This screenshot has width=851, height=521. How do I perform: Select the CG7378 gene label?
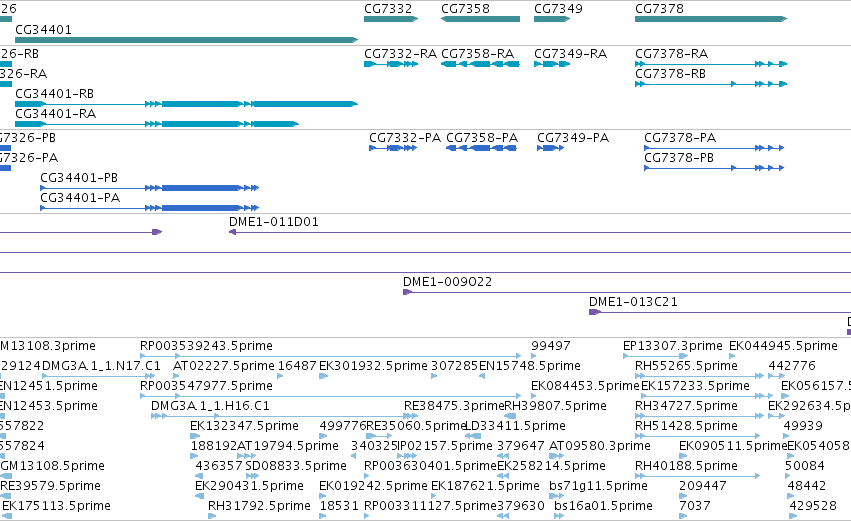[659, 9]
